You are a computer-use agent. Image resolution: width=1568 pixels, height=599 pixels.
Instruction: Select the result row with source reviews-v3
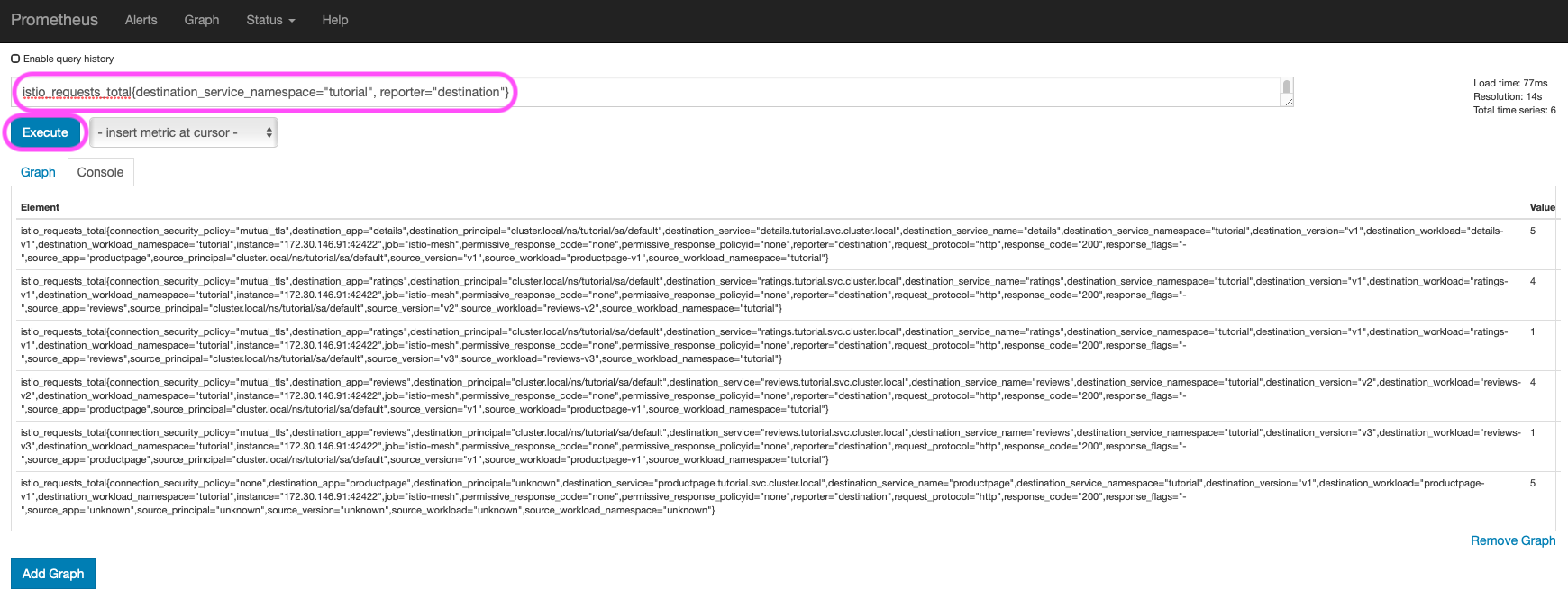(x=761, y=345)
